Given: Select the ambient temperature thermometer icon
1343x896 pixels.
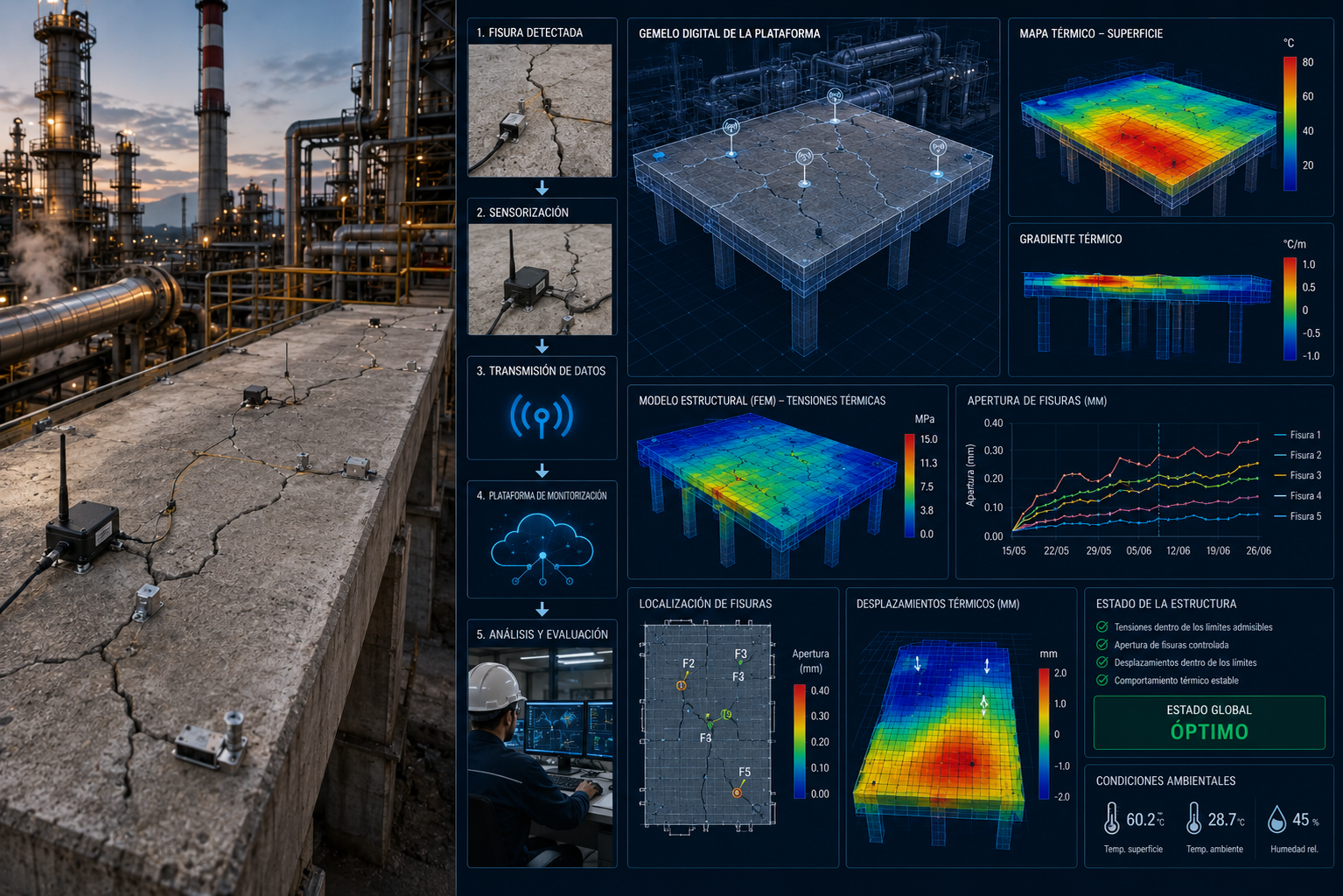Looking at the screenshot, I should (x=1193, y=819).
